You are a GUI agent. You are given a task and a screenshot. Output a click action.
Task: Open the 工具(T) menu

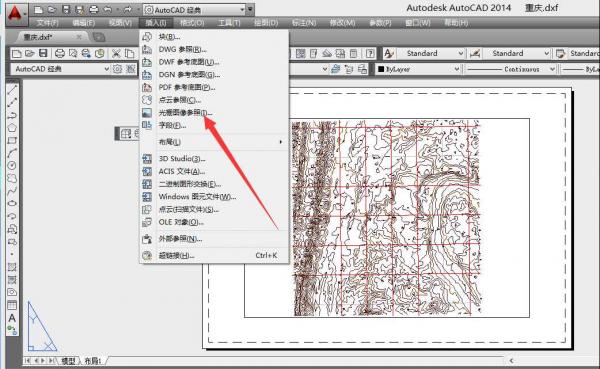[x=229, y=23]
